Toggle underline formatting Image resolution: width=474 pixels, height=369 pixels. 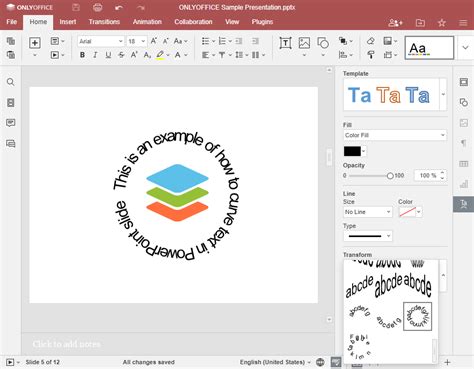[108, 55]
